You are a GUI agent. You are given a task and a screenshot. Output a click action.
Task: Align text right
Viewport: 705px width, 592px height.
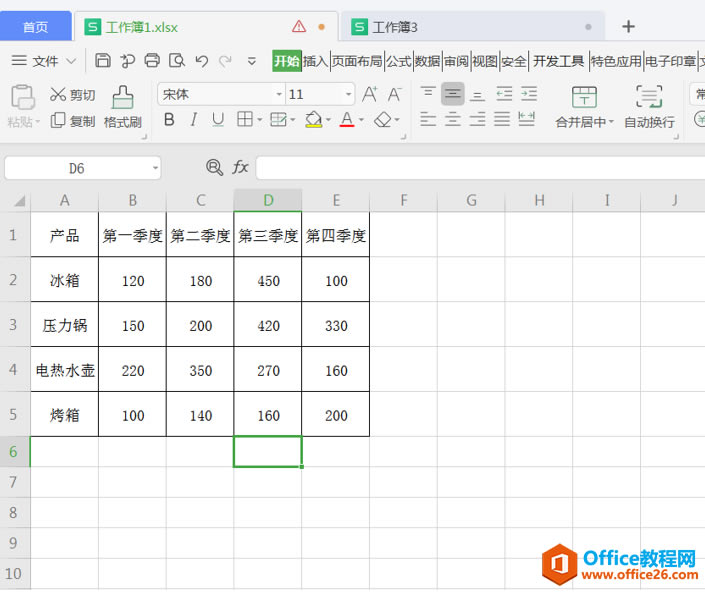point(477,119)
